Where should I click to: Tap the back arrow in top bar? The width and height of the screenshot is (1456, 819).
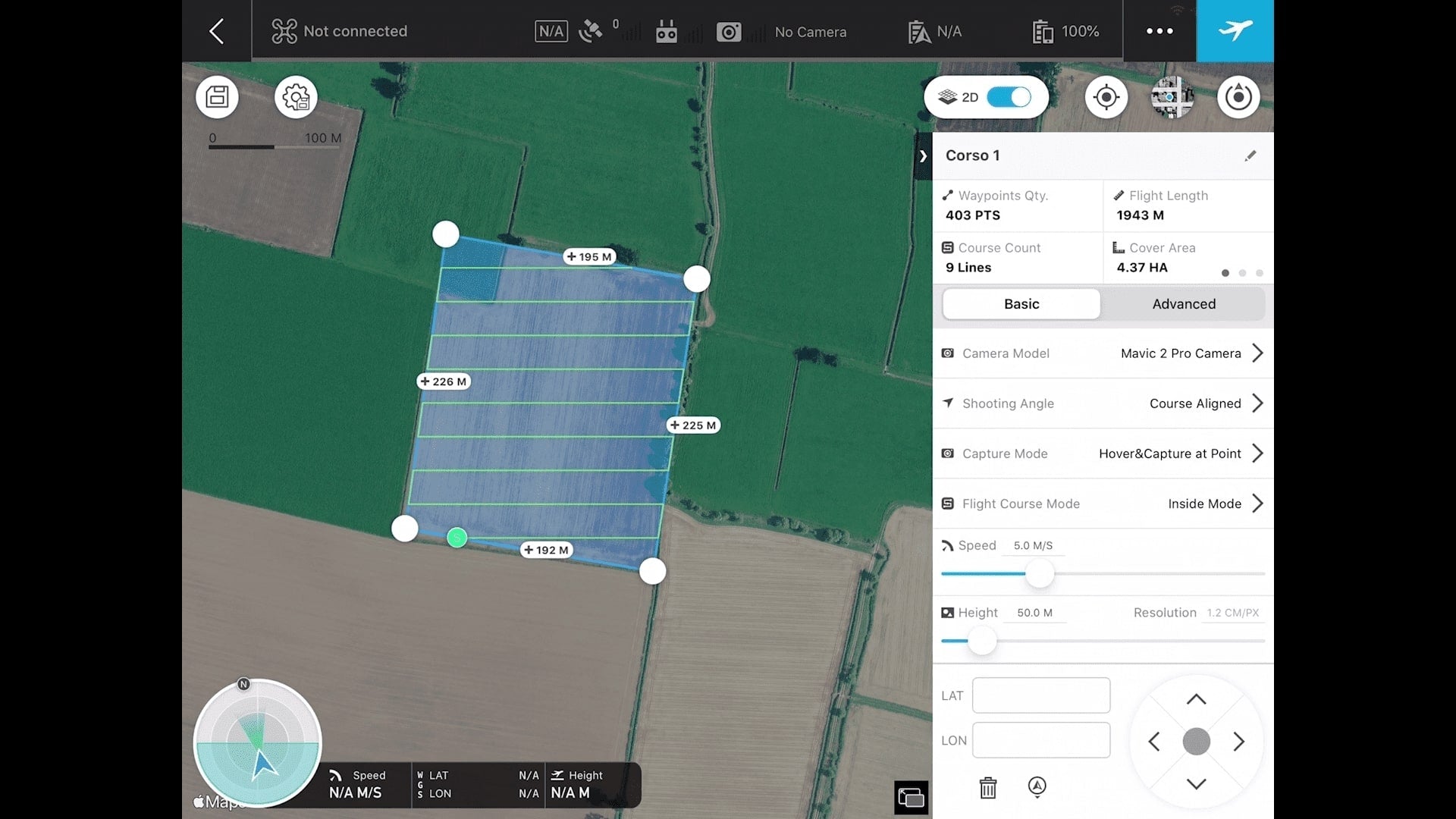tap(217, 31)
